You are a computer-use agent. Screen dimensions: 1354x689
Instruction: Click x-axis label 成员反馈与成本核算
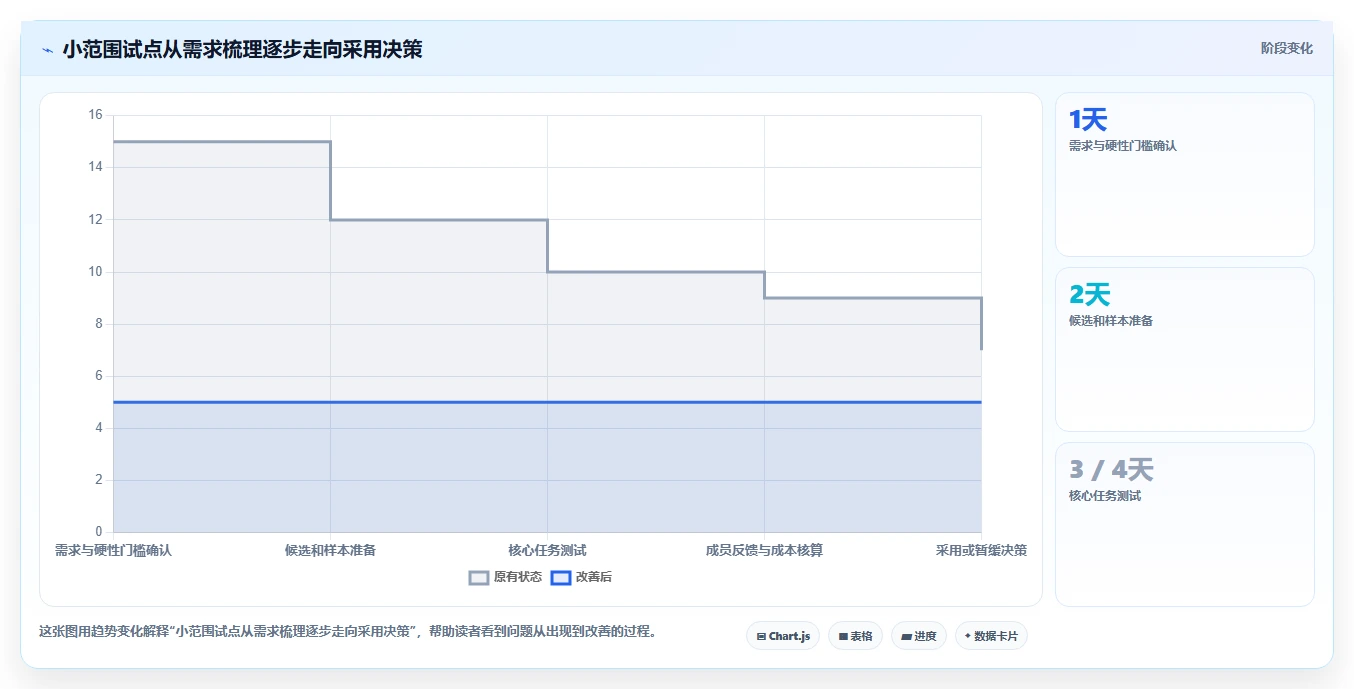pyautogui.click(x=764, y=550)
